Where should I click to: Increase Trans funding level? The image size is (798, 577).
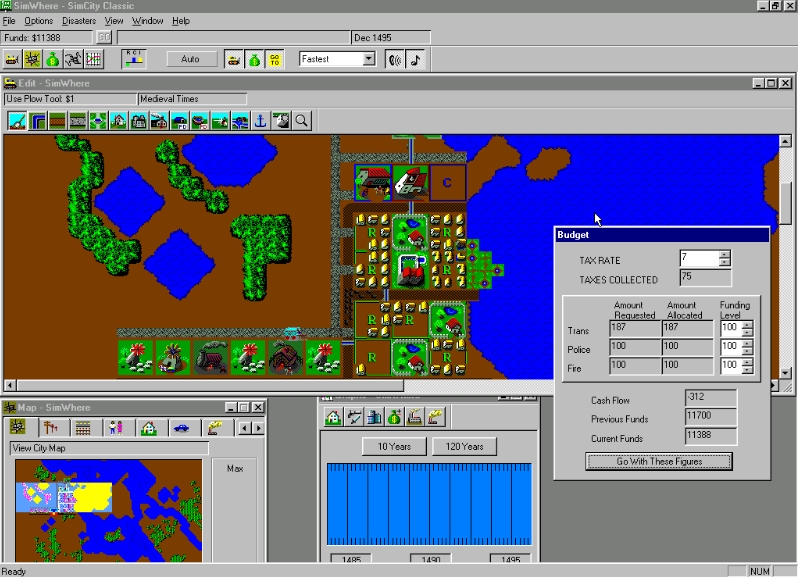[x=747, y=325]
